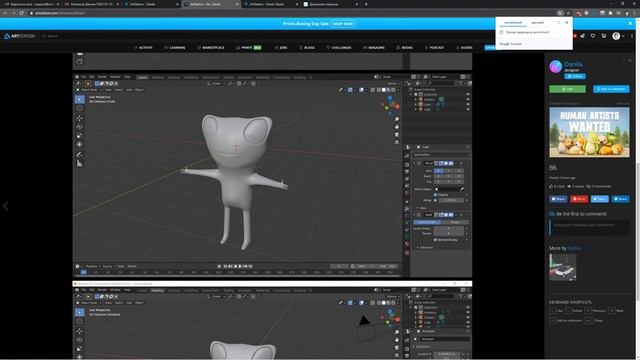Tick the always translate checkbox in popup
This screenshot has height=360, width=640.
[502, 32]
